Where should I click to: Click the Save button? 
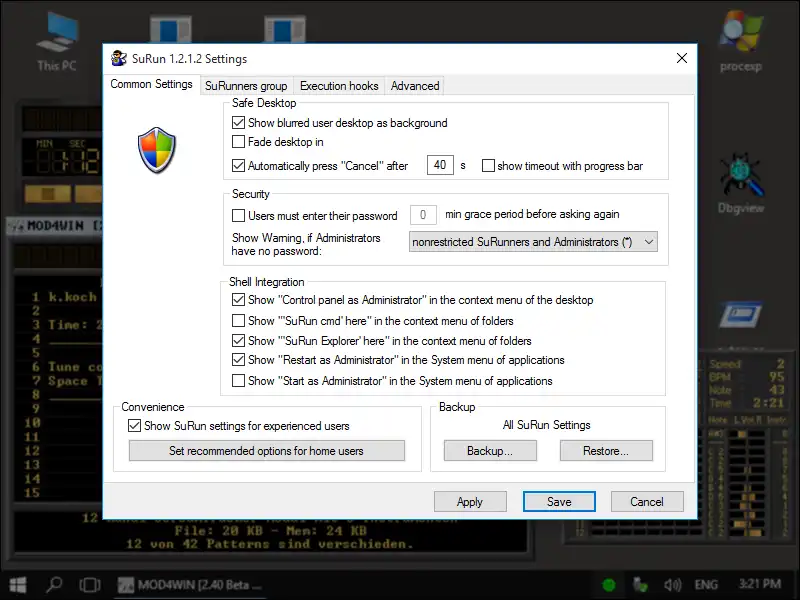559,502
